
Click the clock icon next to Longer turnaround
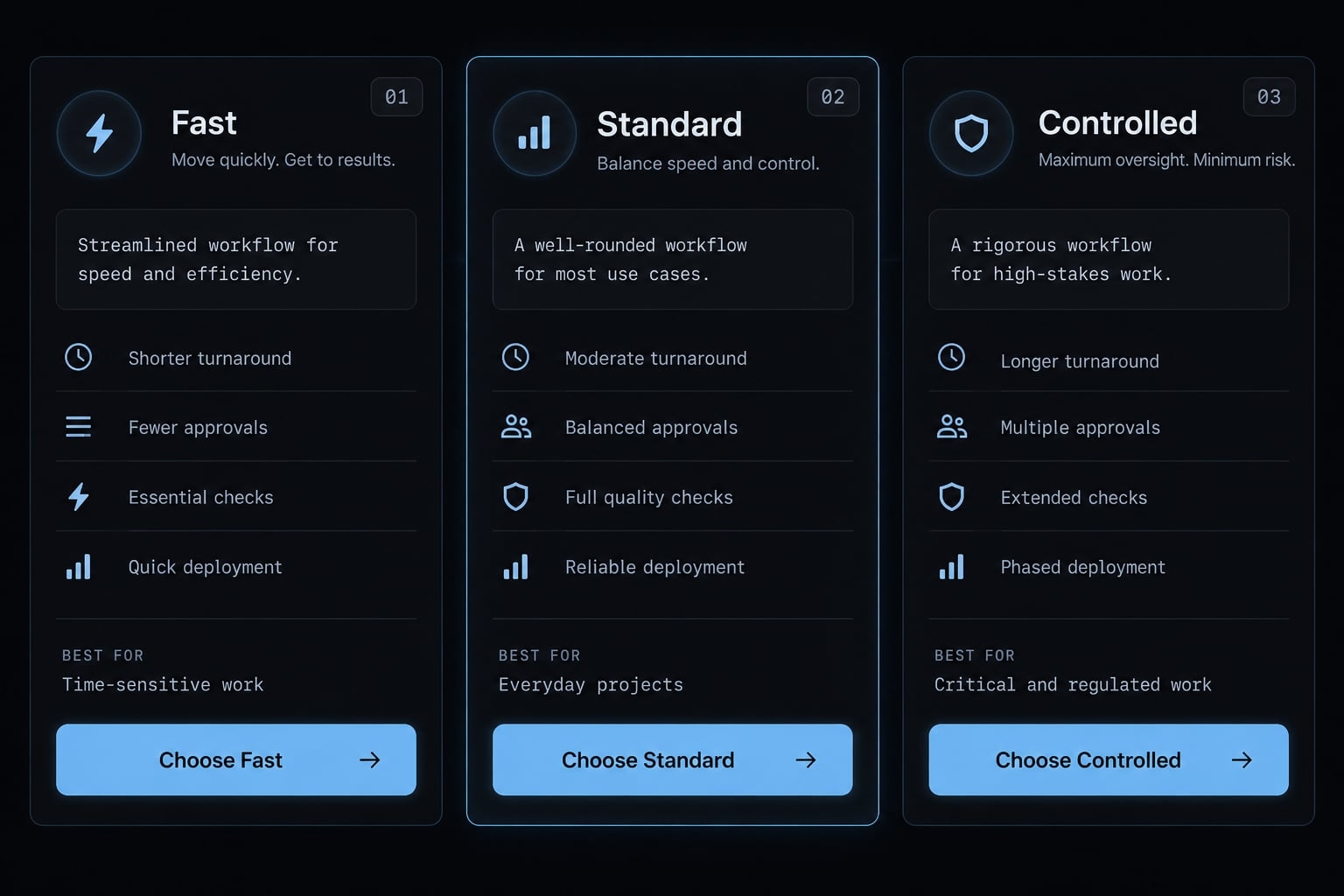tap(951, 357)
